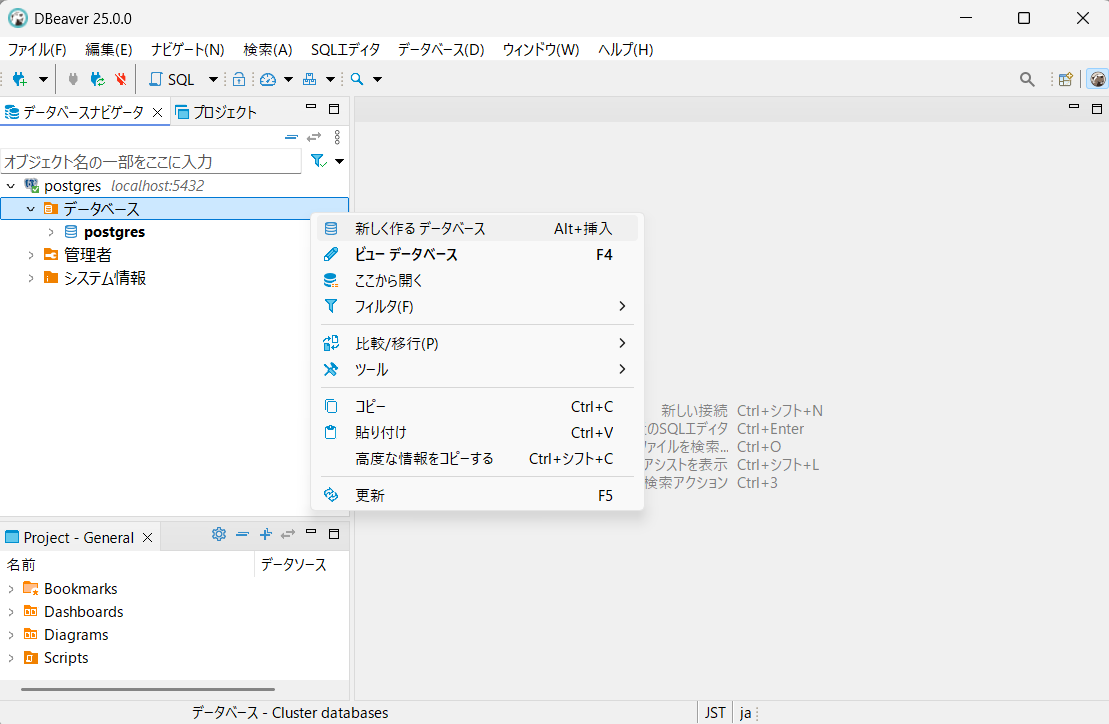This screenshot has width=1109, height=724.
Task: Collapse the データベース tree node
Action: coord(31,209)
